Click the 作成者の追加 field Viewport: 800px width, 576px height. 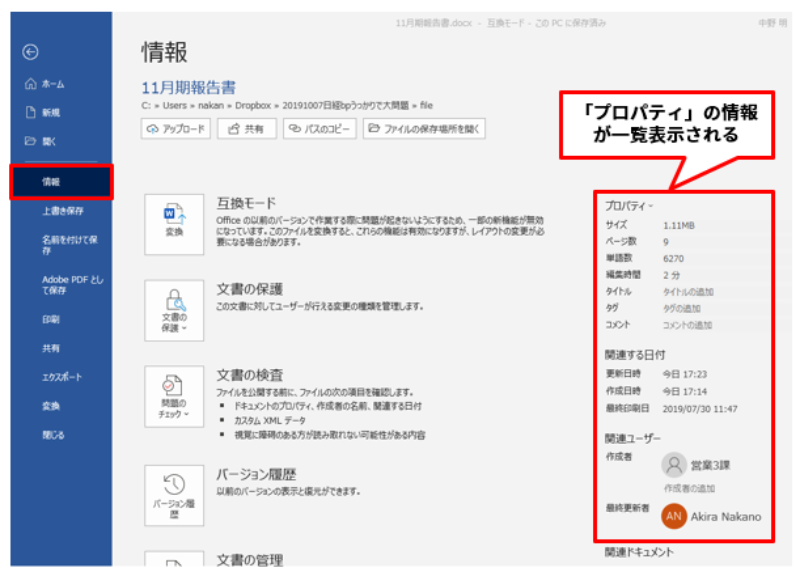[690, 488]
